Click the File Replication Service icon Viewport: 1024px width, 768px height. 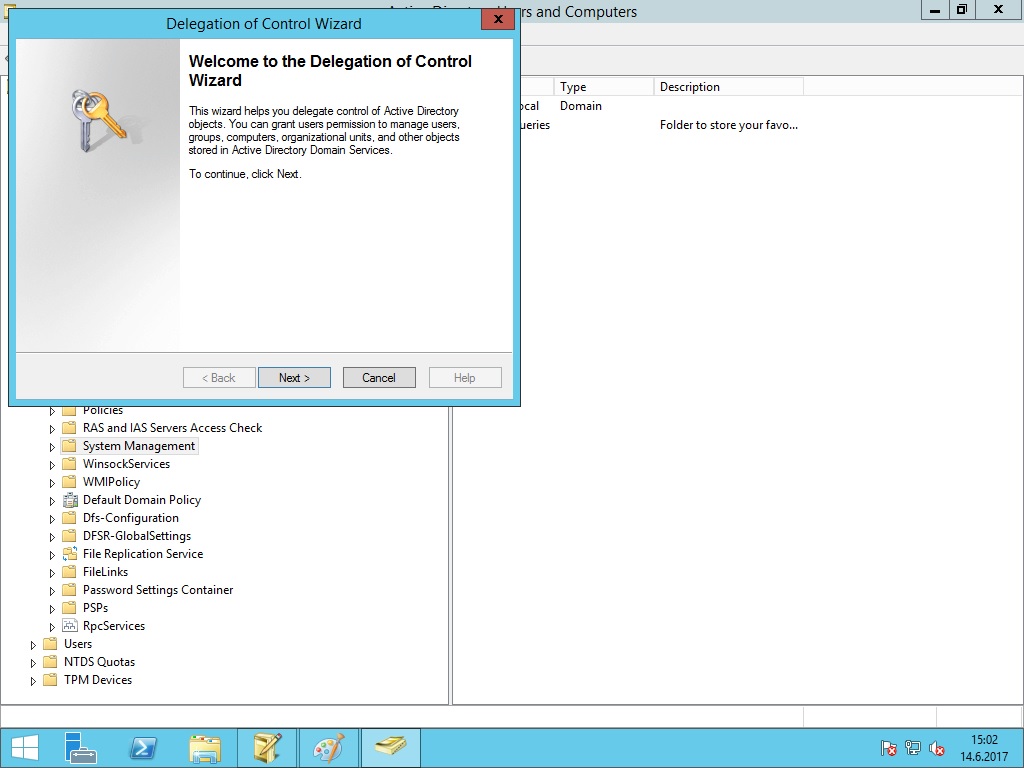69,554
